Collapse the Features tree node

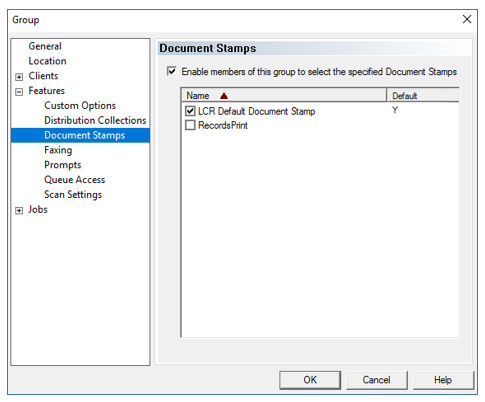click(19, 92)
